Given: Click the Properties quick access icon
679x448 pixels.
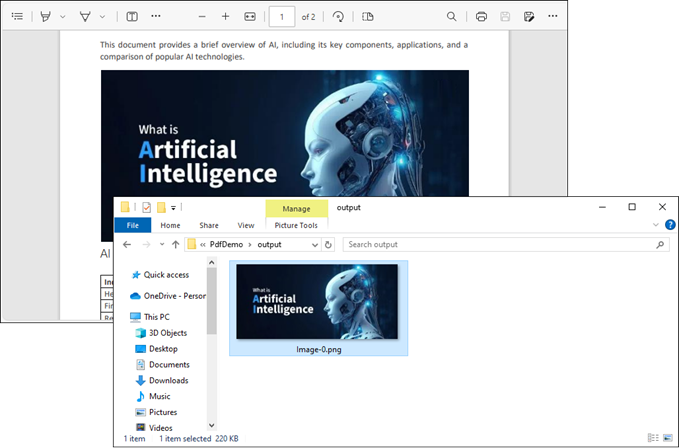Looking at the screenshot, I should point(146,208).
